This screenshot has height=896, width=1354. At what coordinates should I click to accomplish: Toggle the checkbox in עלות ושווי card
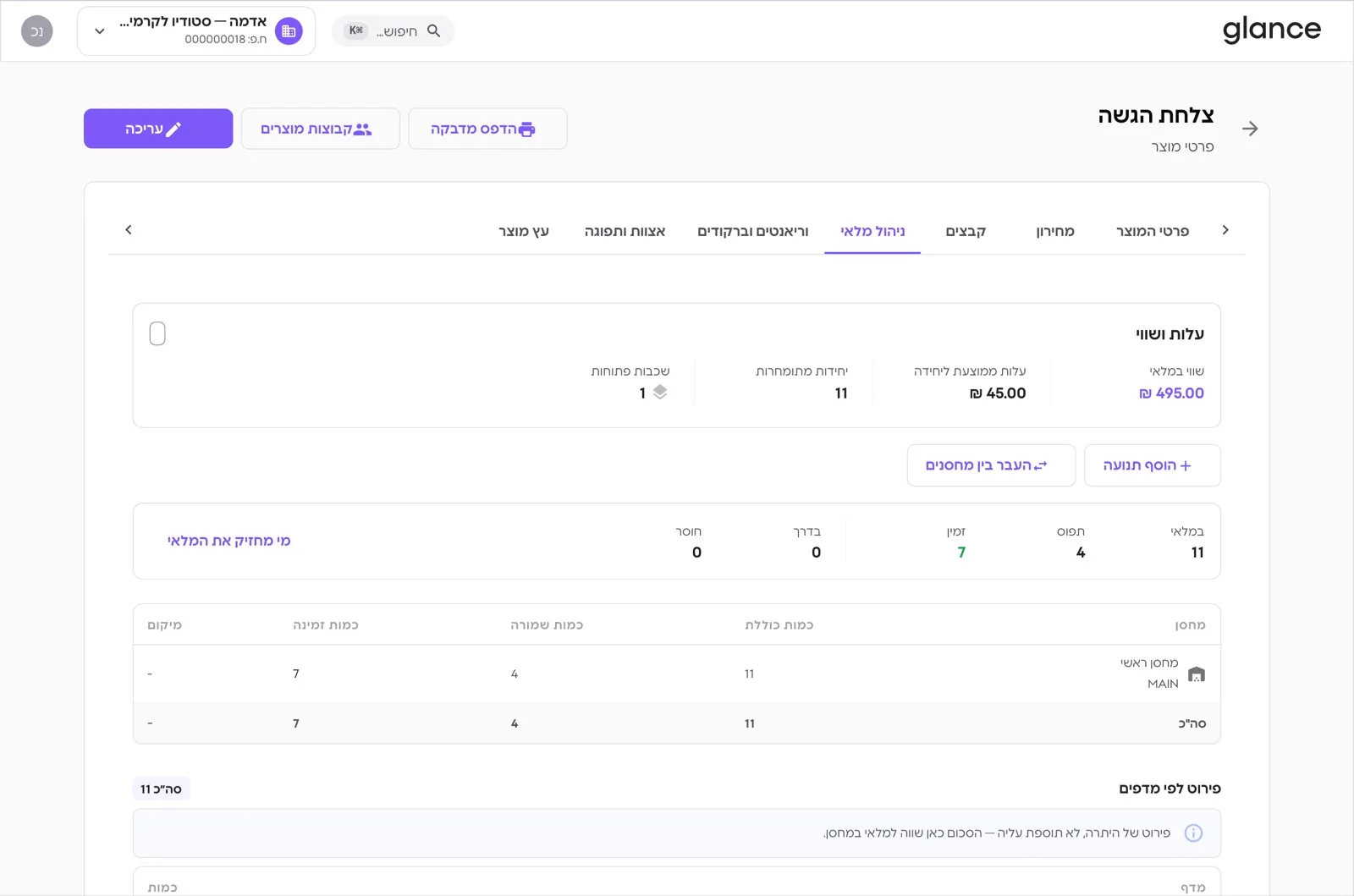tap(157, 334)
